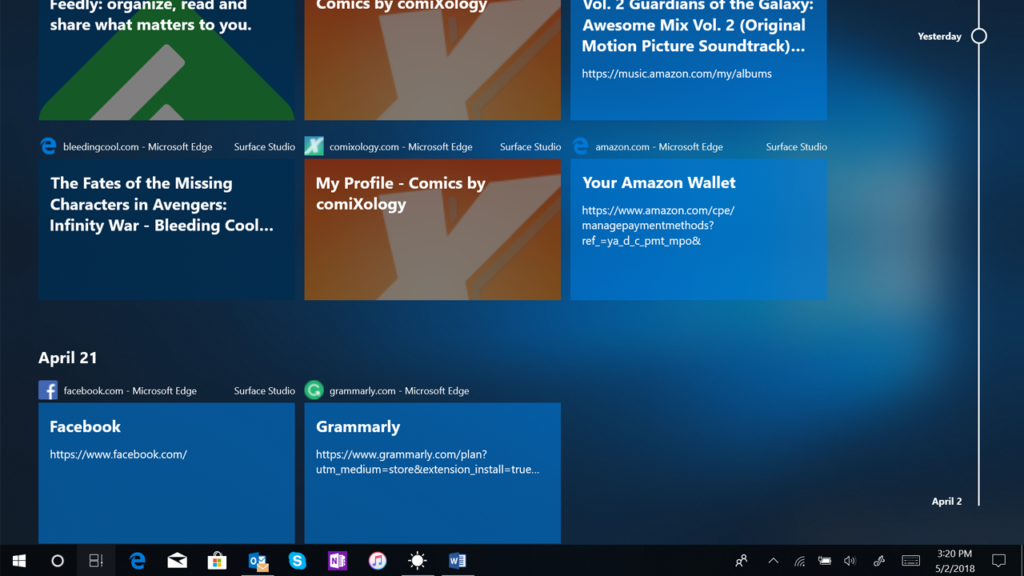
Task: Open the Mail app in the taskbar
Action: coord(177,560)
